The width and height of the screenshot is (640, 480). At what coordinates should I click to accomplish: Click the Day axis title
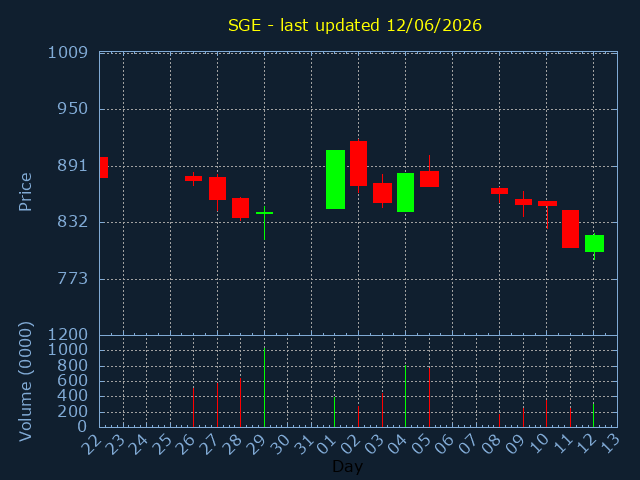pos(347,466)
